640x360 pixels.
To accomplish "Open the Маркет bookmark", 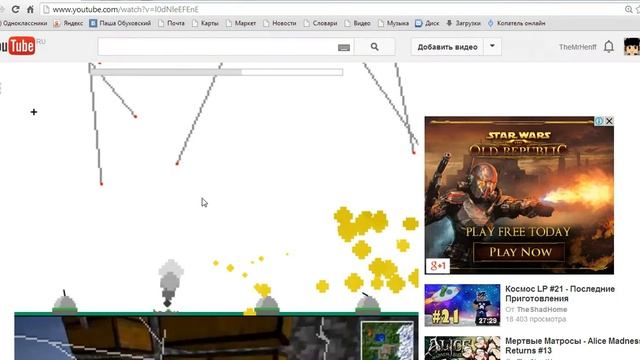I will click(x=241, y=23).
